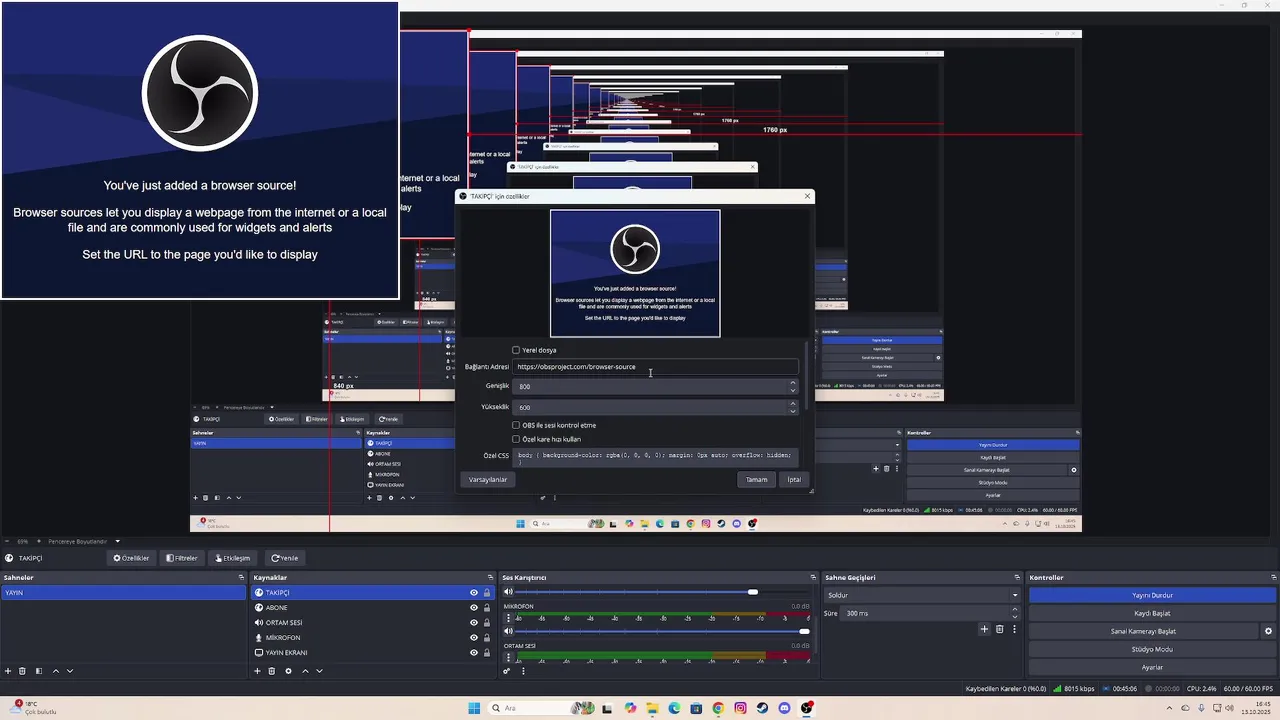Move the scene up in the Sahneler panel

pos(56,671)
